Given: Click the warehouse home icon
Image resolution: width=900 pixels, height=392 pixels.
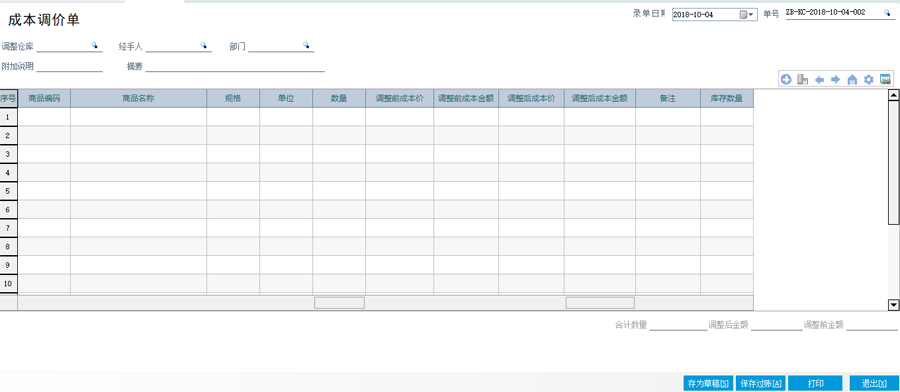Looking at the screenshot, I should (x=852, y=80).
